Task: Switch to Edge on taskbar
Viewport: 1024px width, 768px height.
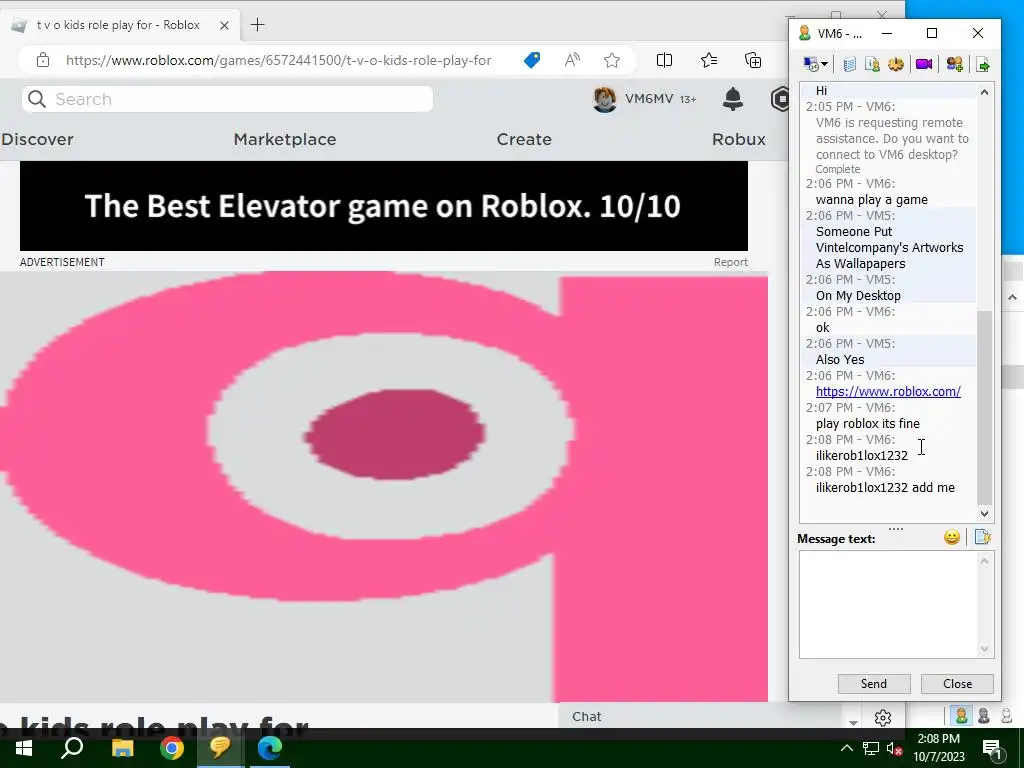Action: (x=269, y=747)
